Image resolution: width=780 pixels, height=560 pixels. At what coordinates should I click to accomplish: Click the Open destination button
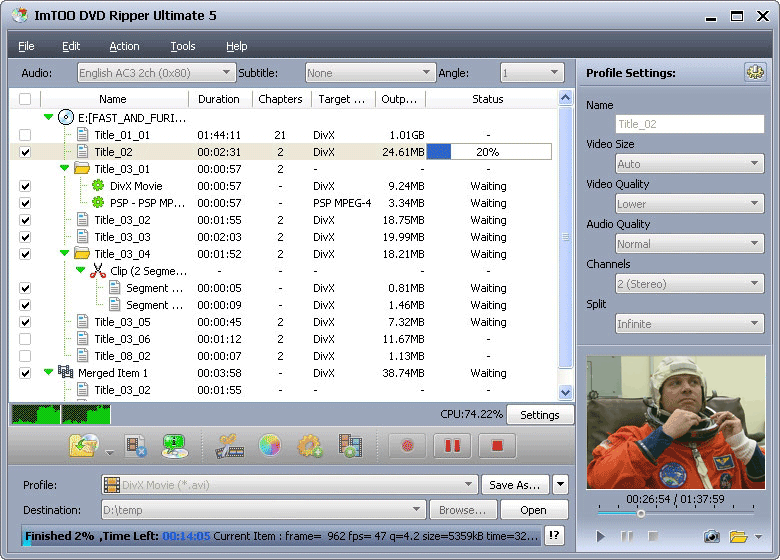[x=533, y=510]
